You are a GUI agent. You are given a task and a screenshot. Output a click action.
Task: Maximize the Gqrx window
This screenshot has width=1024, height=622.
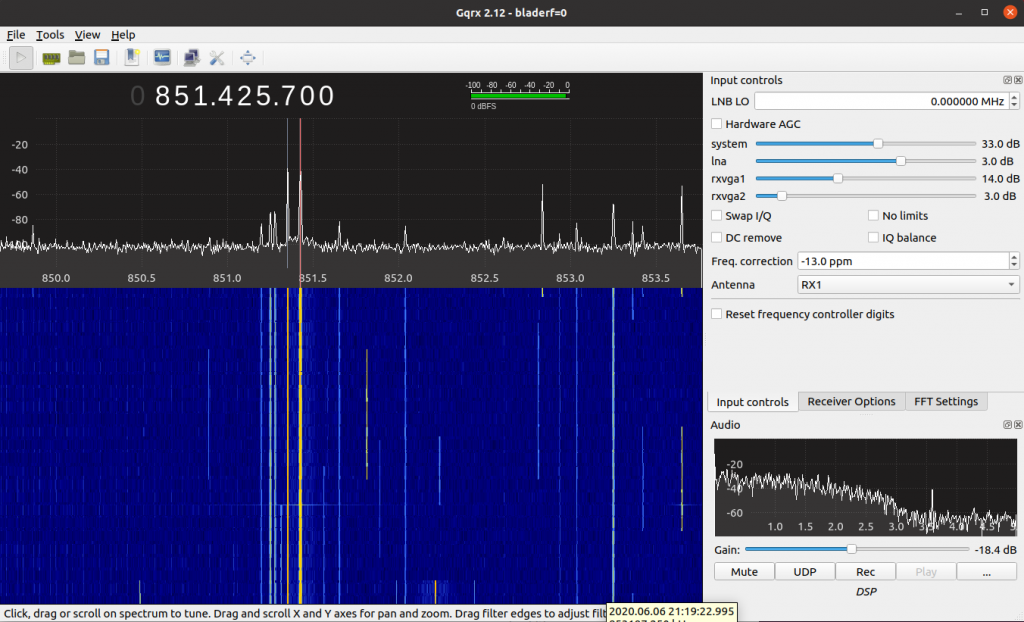point(984,12)
